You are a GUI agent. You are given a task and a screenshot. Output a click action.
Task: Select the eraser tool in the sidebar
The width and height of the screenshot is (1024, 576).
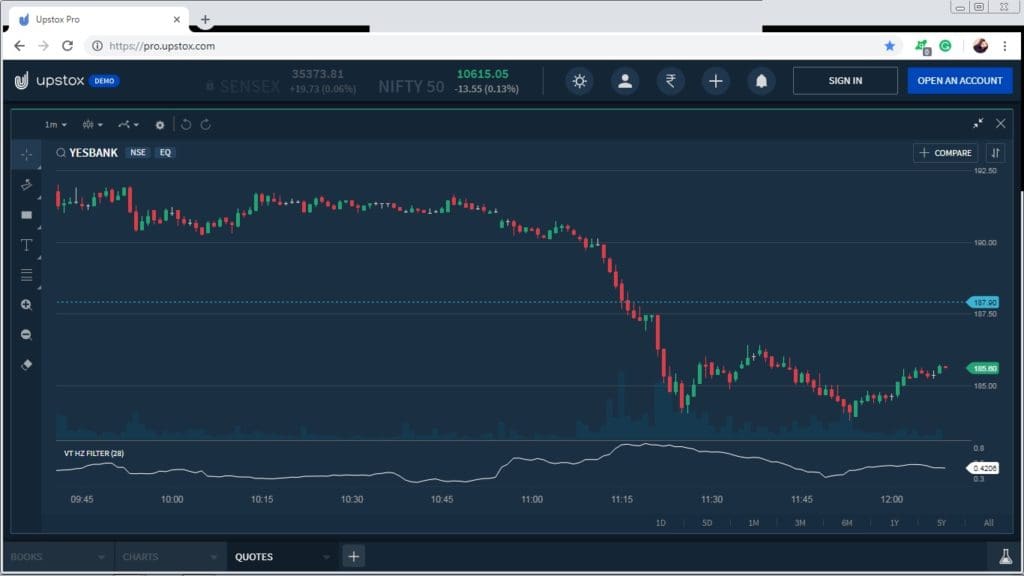(26, 365)
